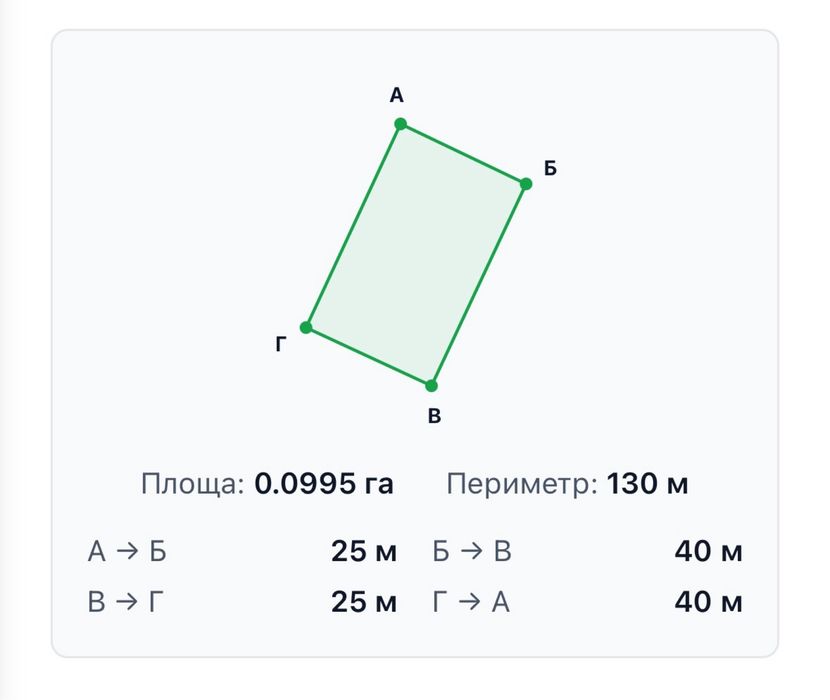Click the label Б beside the polygon

click(550, 168)
